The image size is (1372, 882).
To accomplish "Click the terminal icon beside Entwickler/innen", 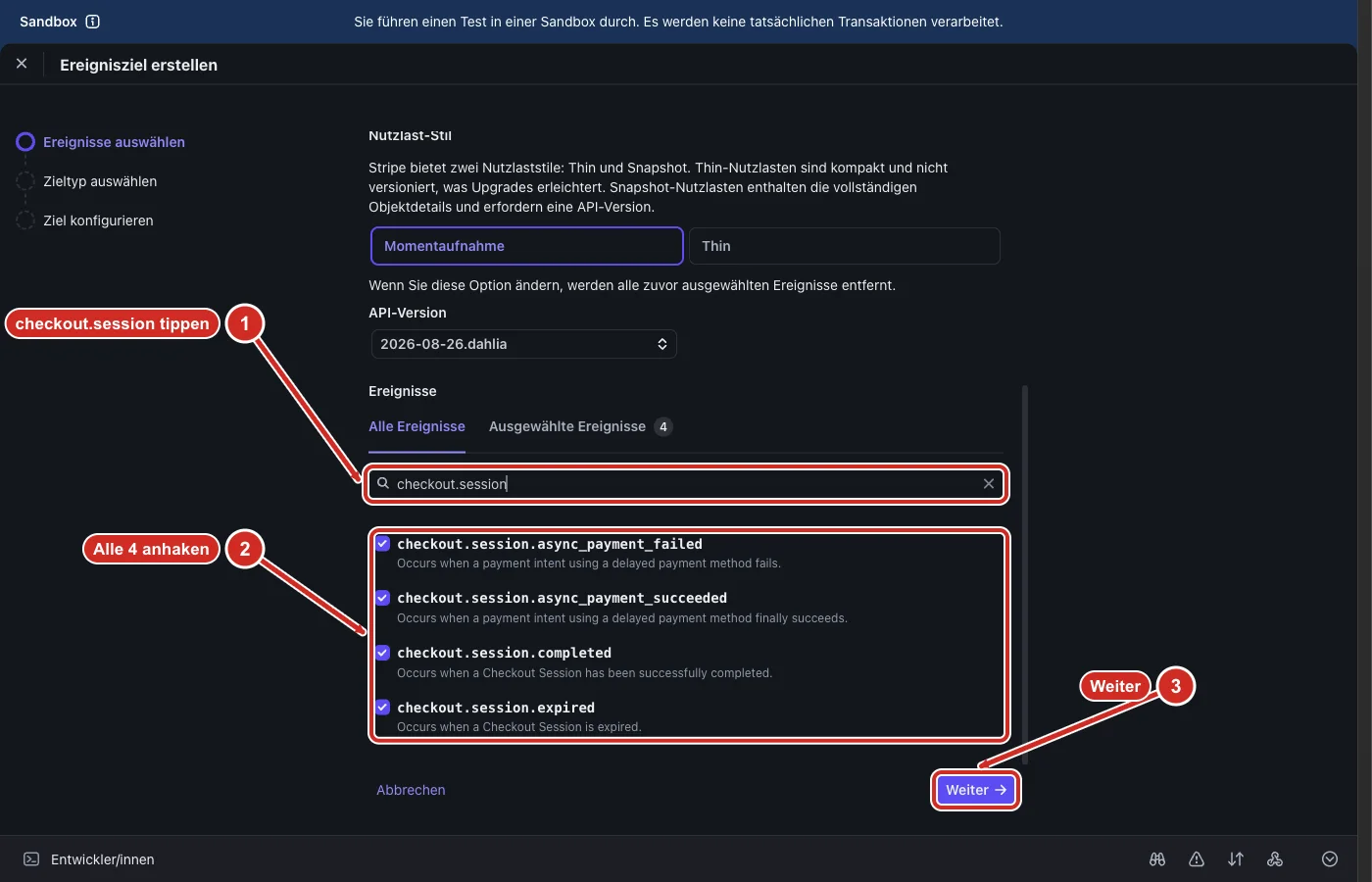I will (31, 859).
